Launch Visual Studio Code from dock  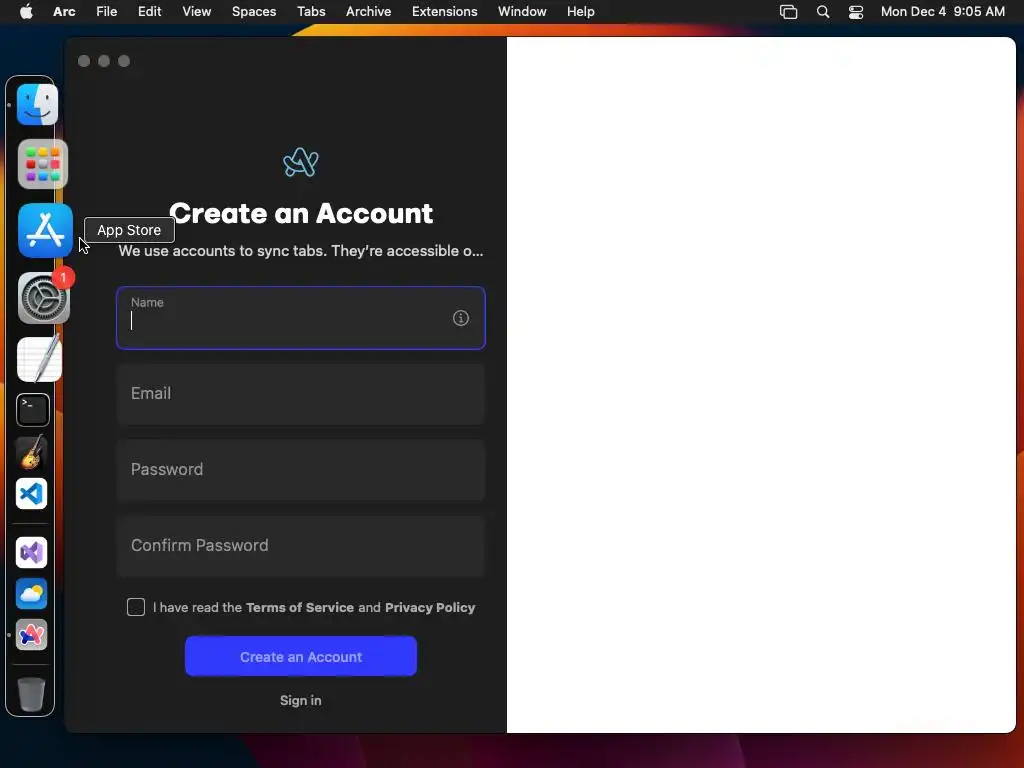(31, 494)
